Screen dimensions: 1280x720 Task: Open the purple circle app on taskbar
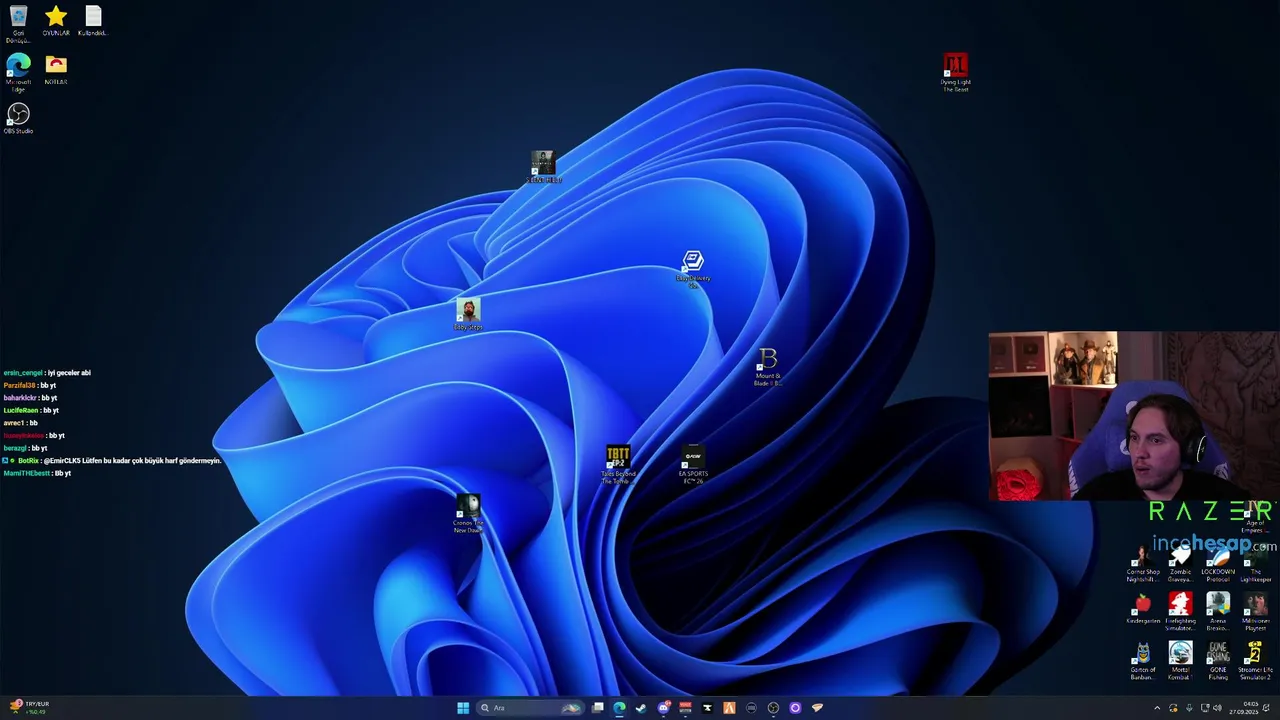(x=795, y=708)
